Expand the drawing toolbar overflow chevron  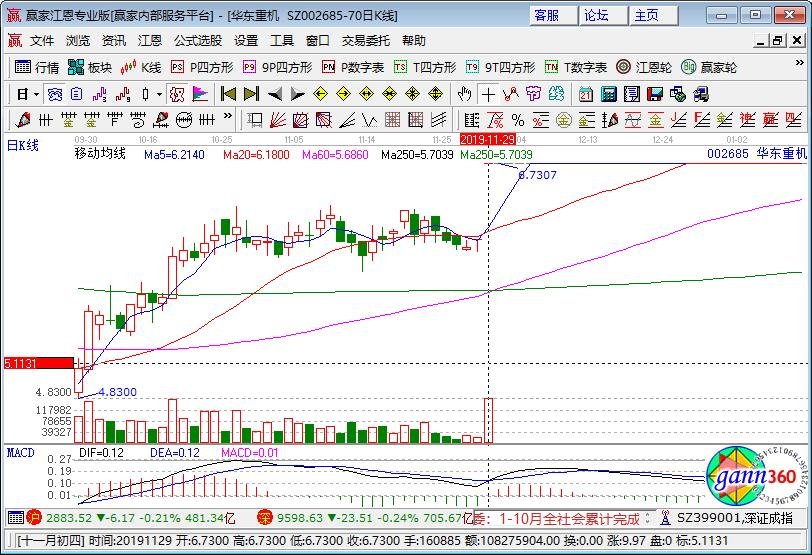click(x=227, y=116)
